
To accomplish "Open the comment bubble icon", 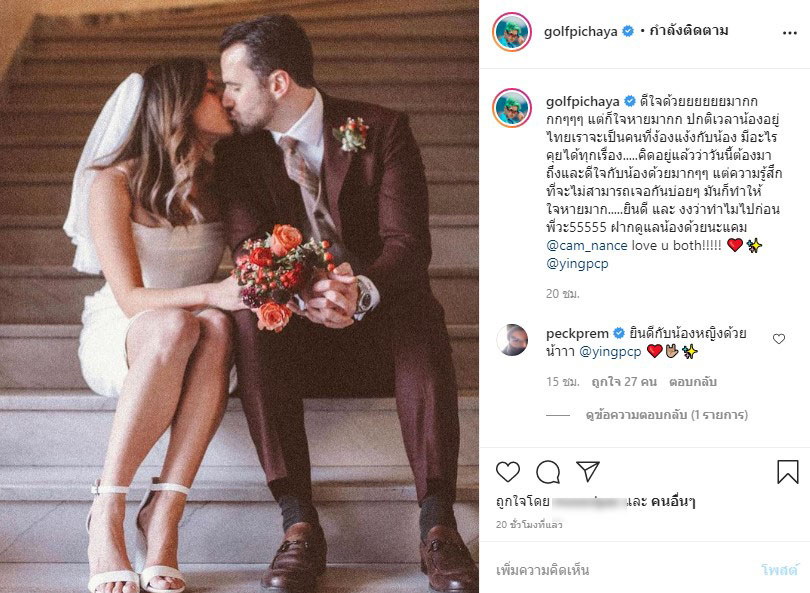I will click(x=548, y=472).
